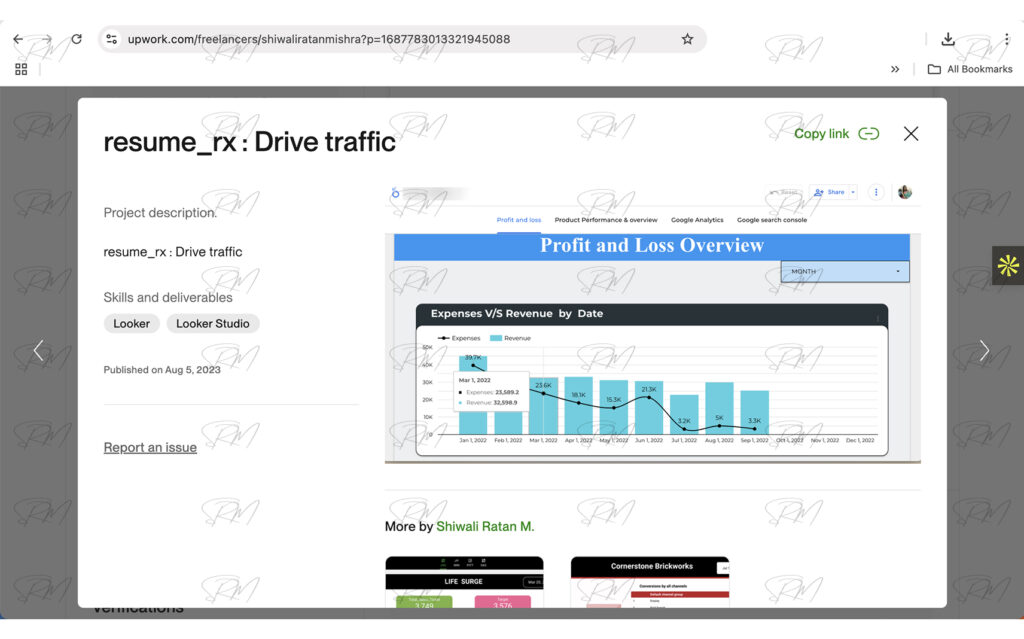Screen dimensions: 1024x639
Task: Bookmark this page with the star icon
Action: [687, 39]
